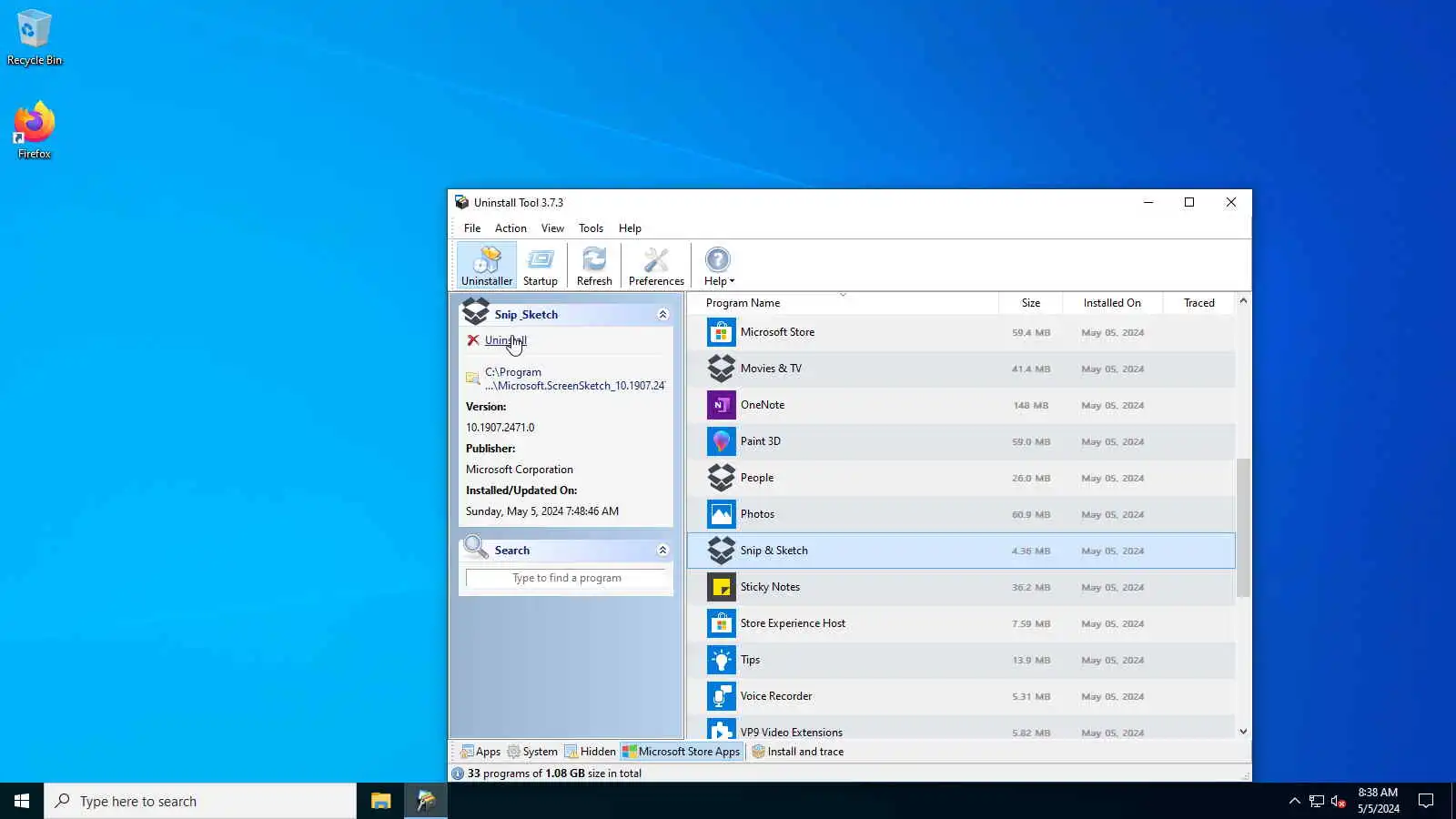Open the Help toolbar dropdown
Screen dimensions: 1456x819
click(x=718, y=266)
